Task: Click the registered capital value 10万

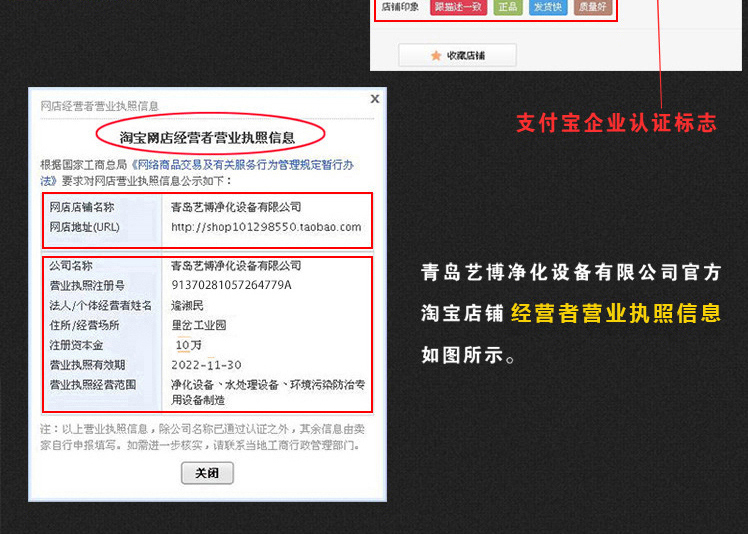Action: (189, 345)
